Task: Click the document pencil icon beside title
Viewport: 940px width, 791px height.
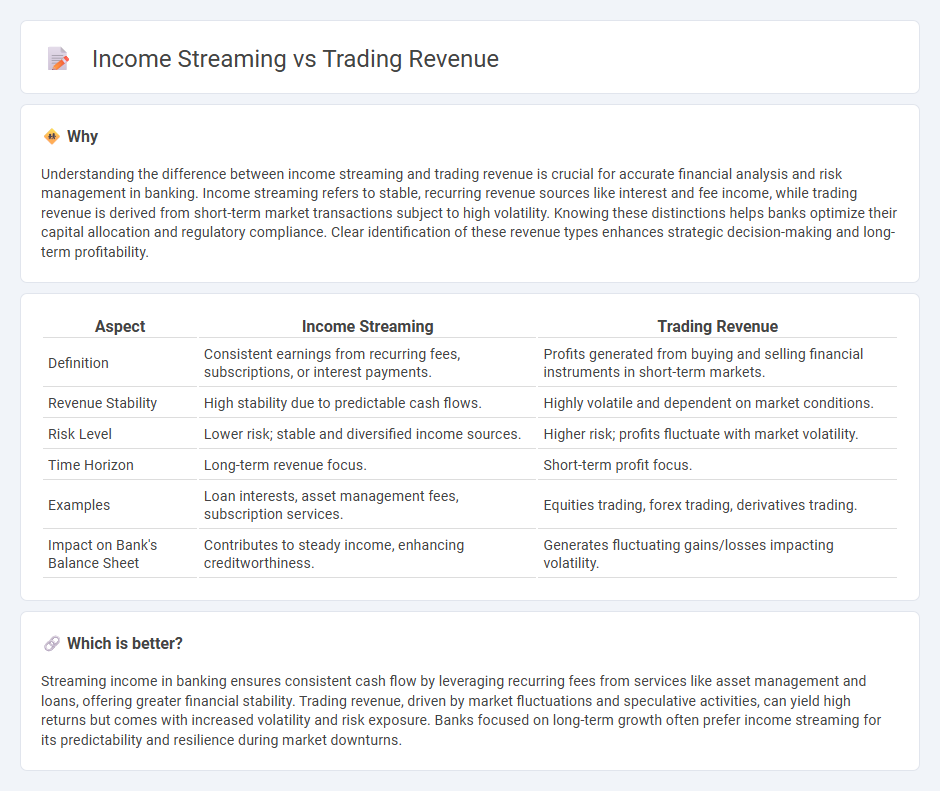Action: [x=58, y=59]
